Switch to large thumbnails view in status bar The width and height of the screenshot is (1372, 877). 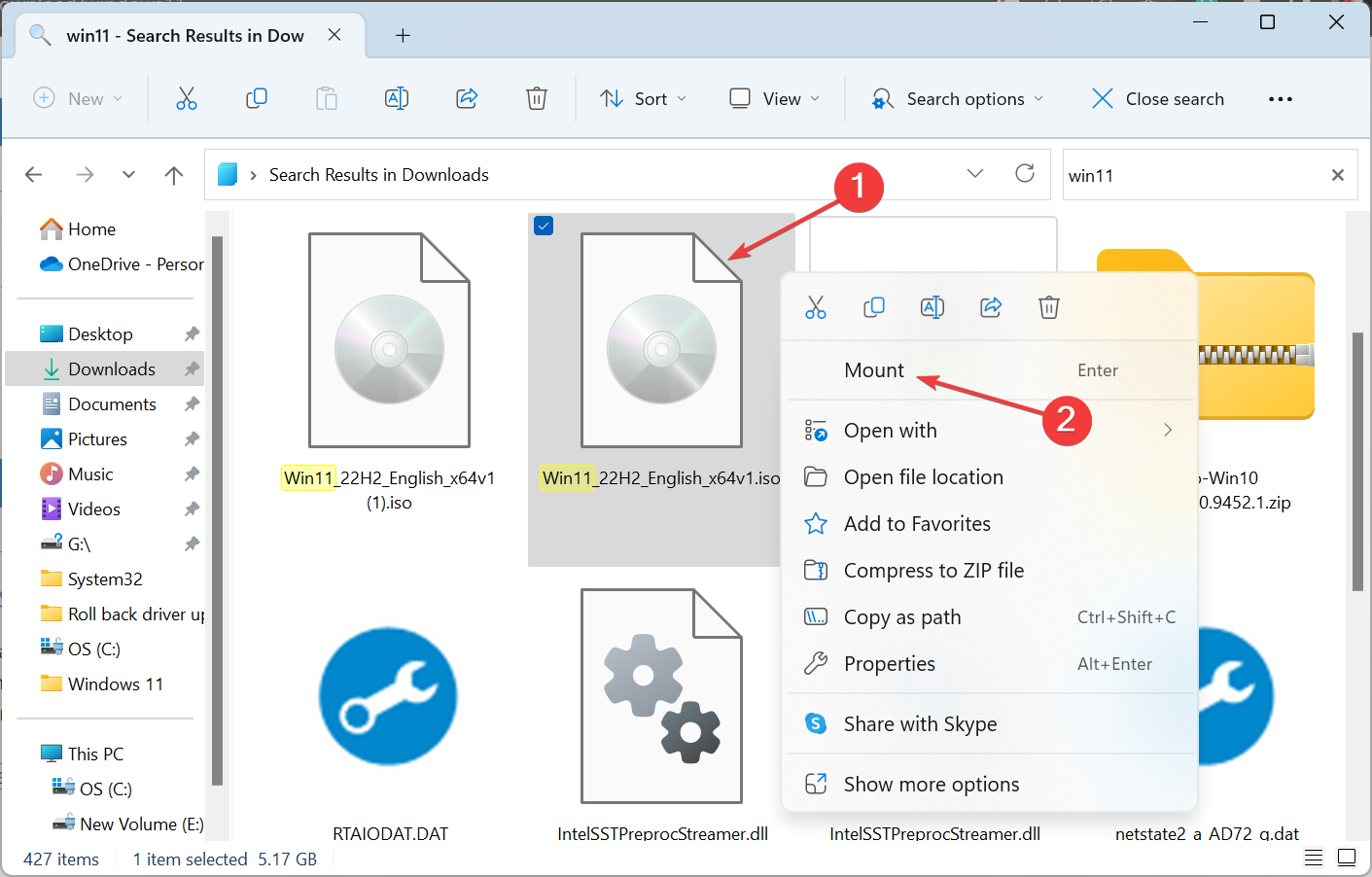tap(1347, 858)
